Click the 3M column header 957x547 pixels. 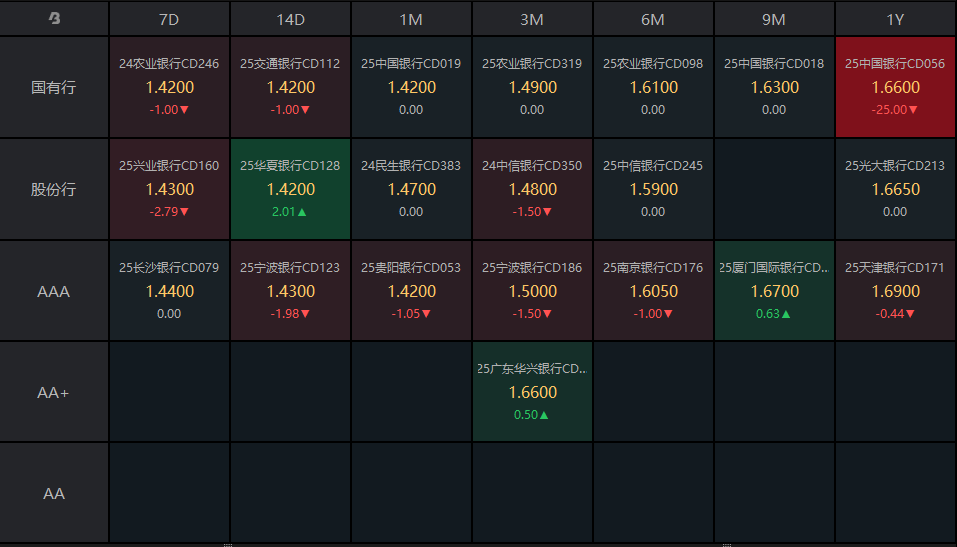[x=532, y=20]
